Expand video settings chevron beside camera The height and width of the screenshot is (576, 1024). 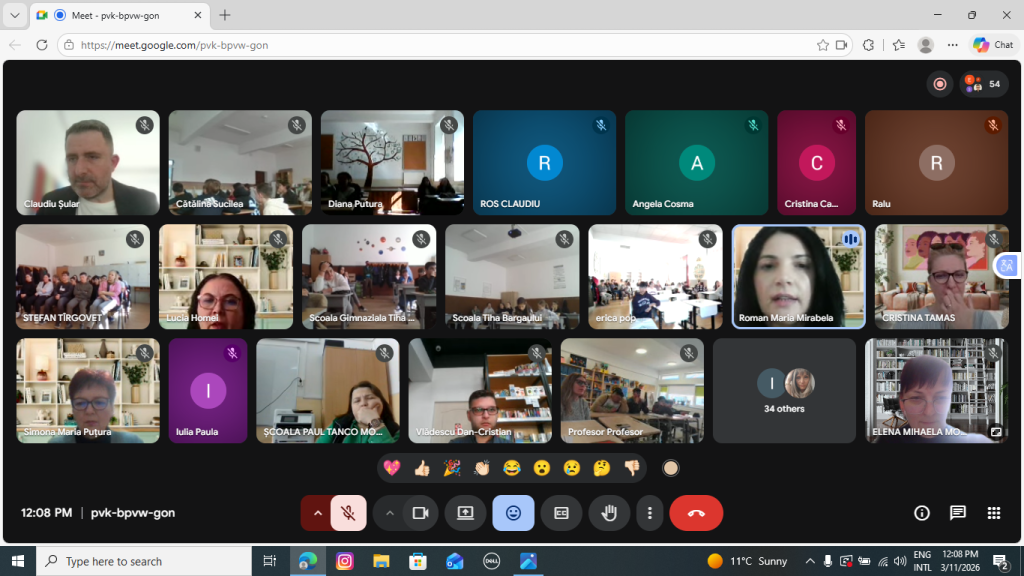click(x=389, y=513)
